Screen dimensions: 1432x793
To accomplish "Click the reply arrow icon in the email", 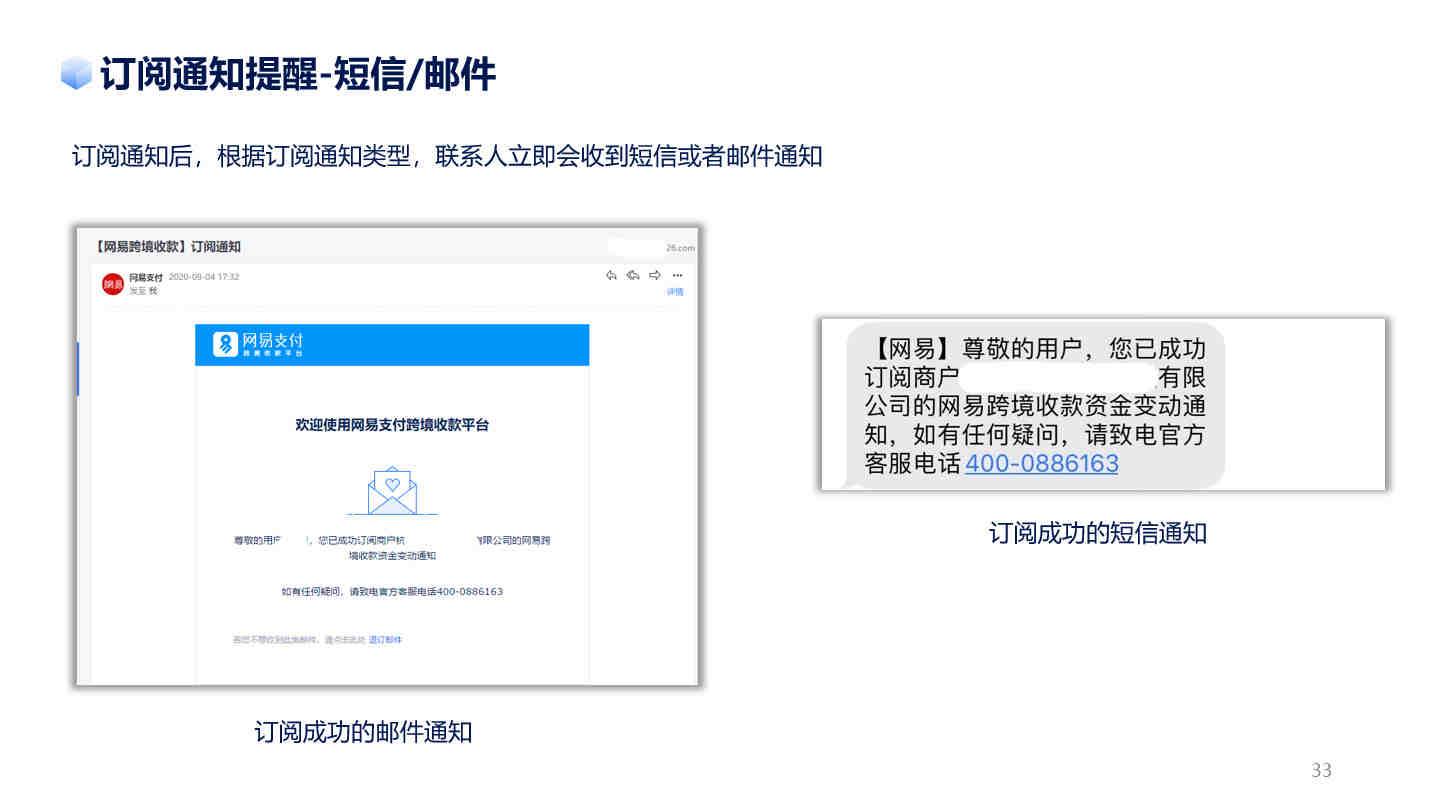I will coord(611,275).
